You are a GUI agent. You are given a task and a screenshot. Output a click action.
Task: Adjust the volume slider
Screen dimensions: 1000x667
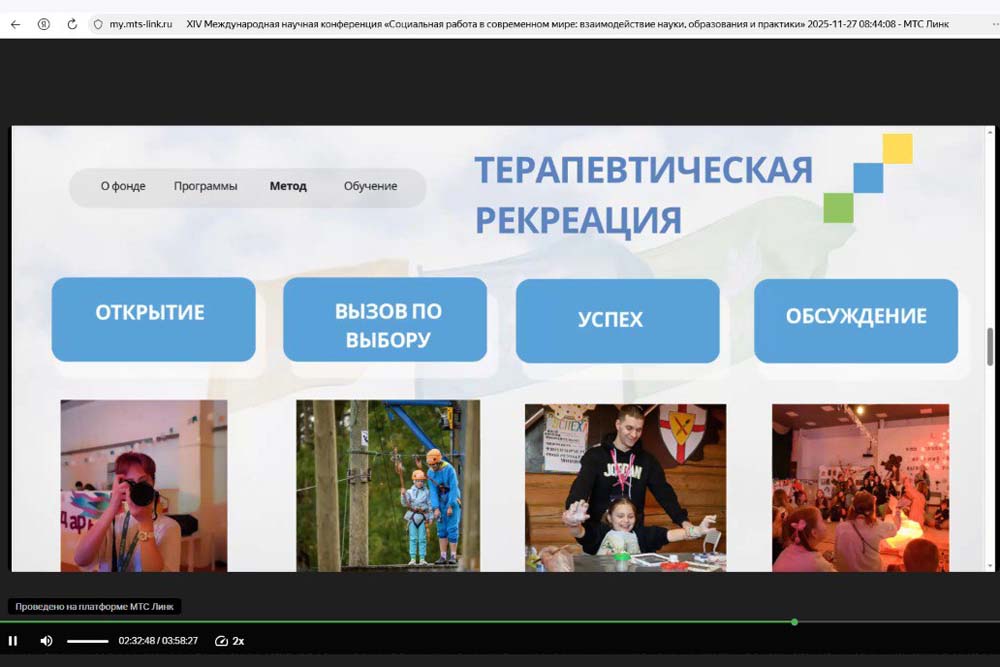(x=88, y=641)
